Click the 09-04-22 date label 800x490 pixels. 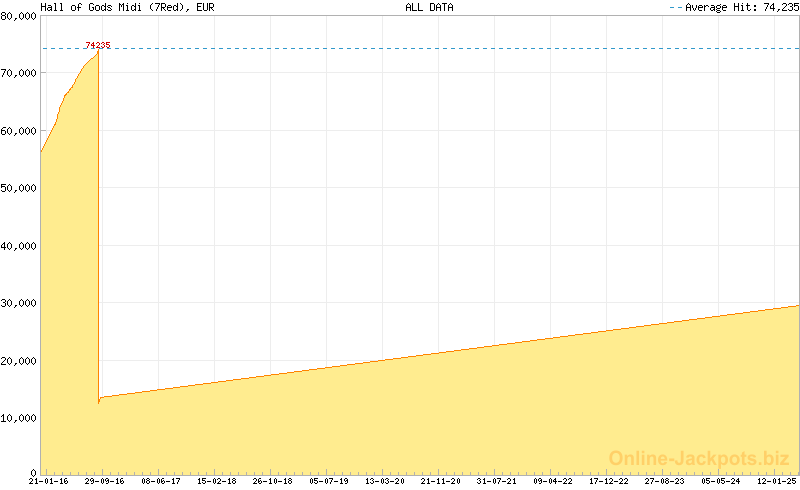(553, 481)
